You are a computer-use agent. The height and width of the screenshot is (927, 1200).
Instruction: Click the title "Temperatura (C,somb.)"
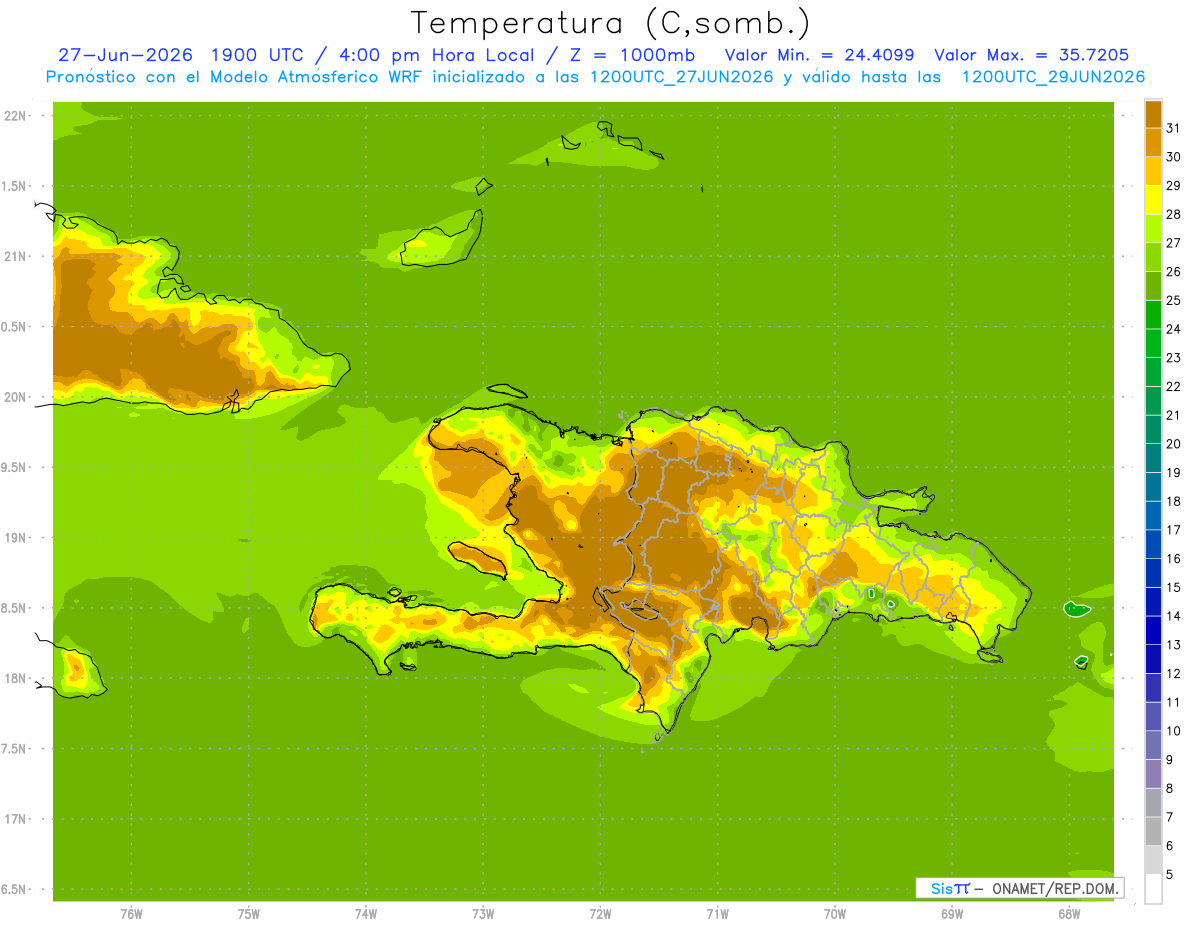pyautogui.click(x=610, y=23)
